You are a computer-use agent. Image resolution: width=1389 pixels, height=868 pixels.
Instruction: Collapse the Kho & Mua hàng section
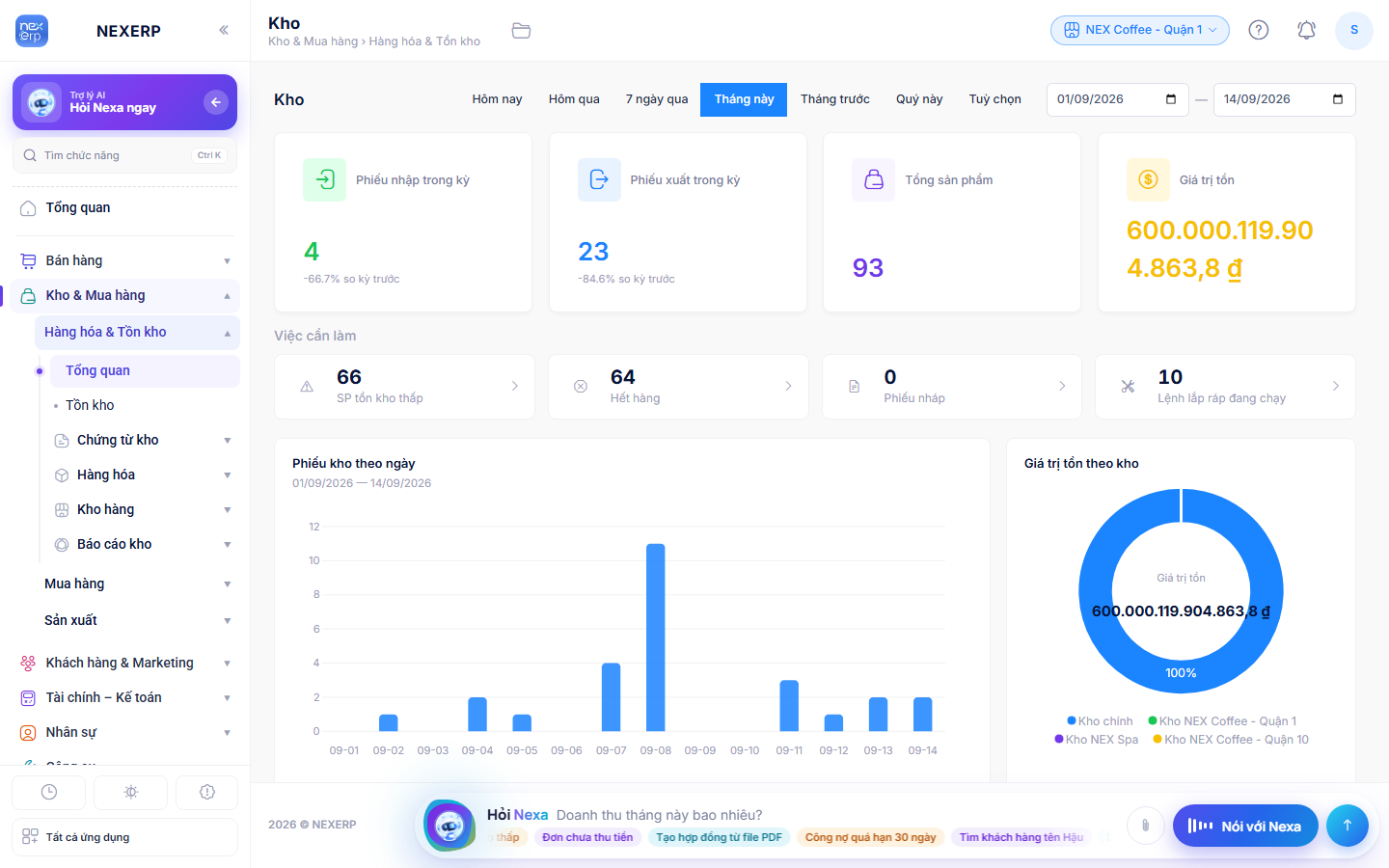pyautogui.click(x=228, y=296)
